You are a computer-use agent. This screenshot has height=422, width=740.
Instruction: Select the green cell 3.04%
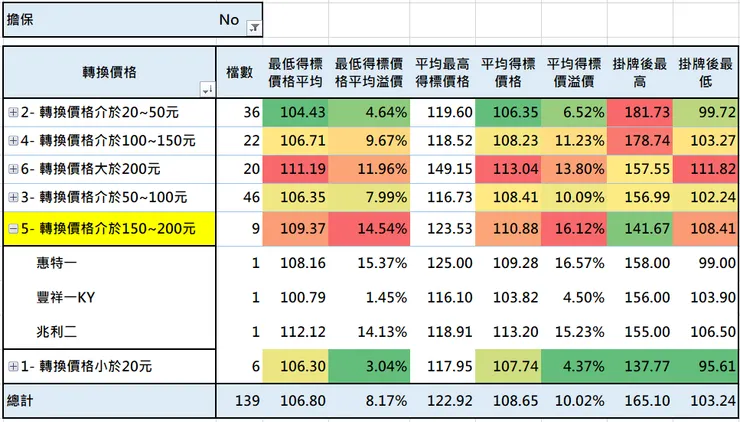click(x=369, y=366)
